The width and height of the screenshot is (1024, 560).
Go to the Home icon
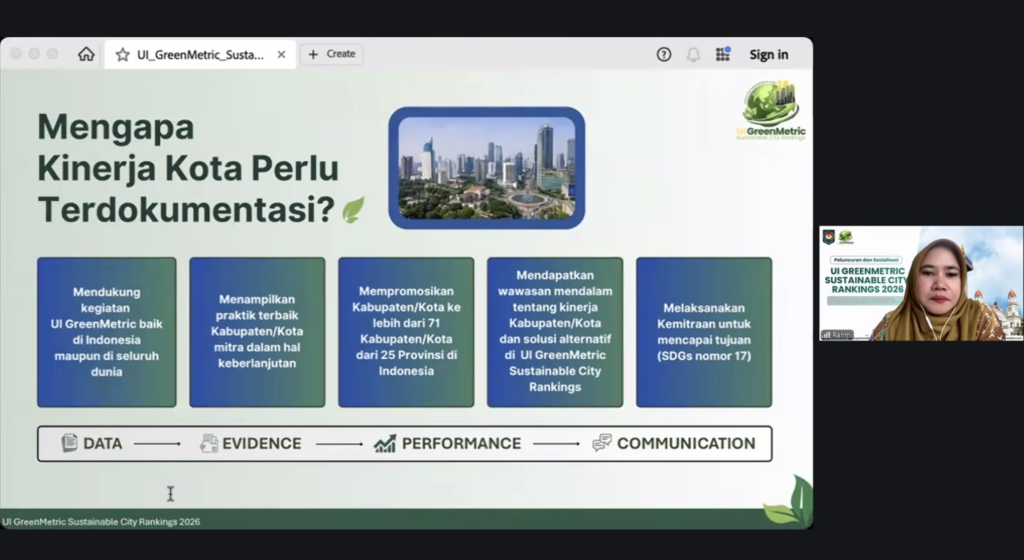(86, 54)
